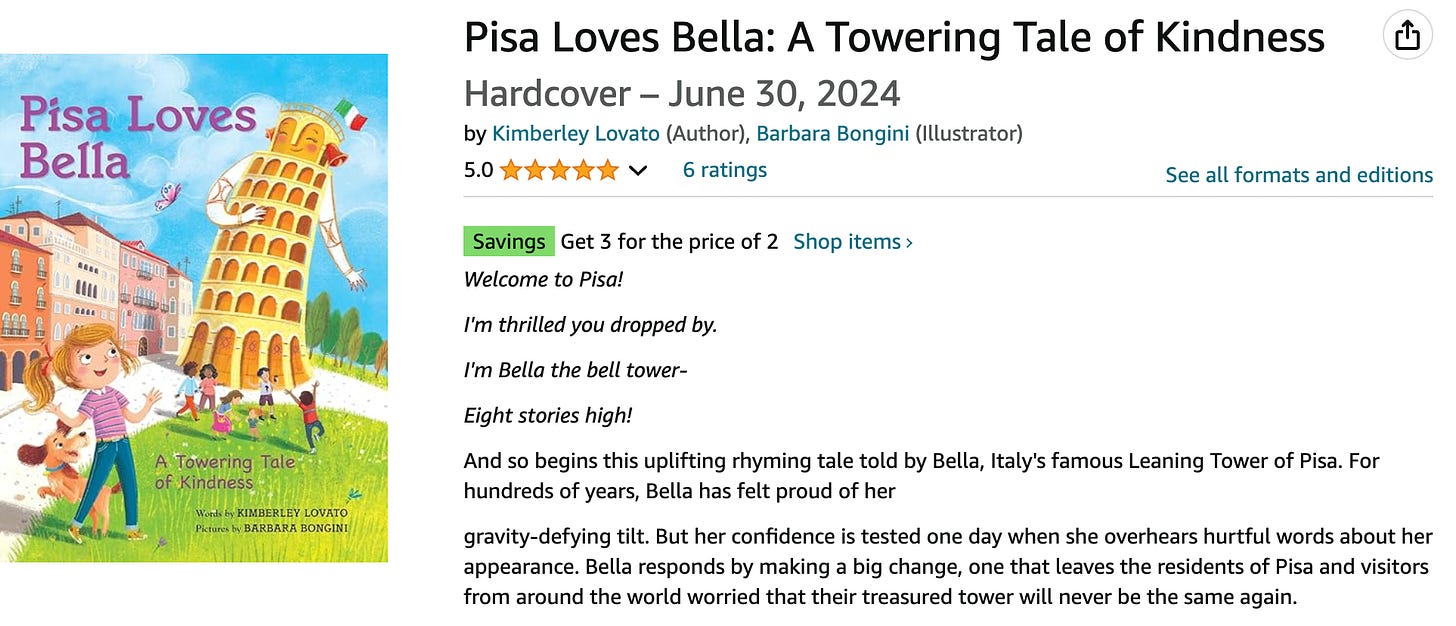Click Shop items link

[x=847, y=241]
